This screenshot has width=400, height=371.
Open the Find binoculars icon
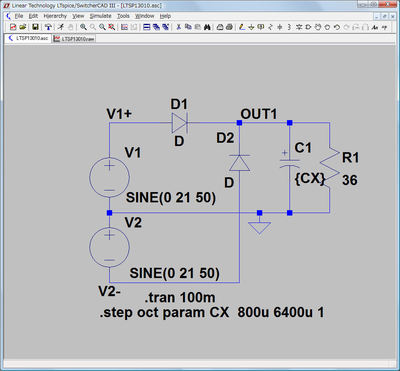207,27
